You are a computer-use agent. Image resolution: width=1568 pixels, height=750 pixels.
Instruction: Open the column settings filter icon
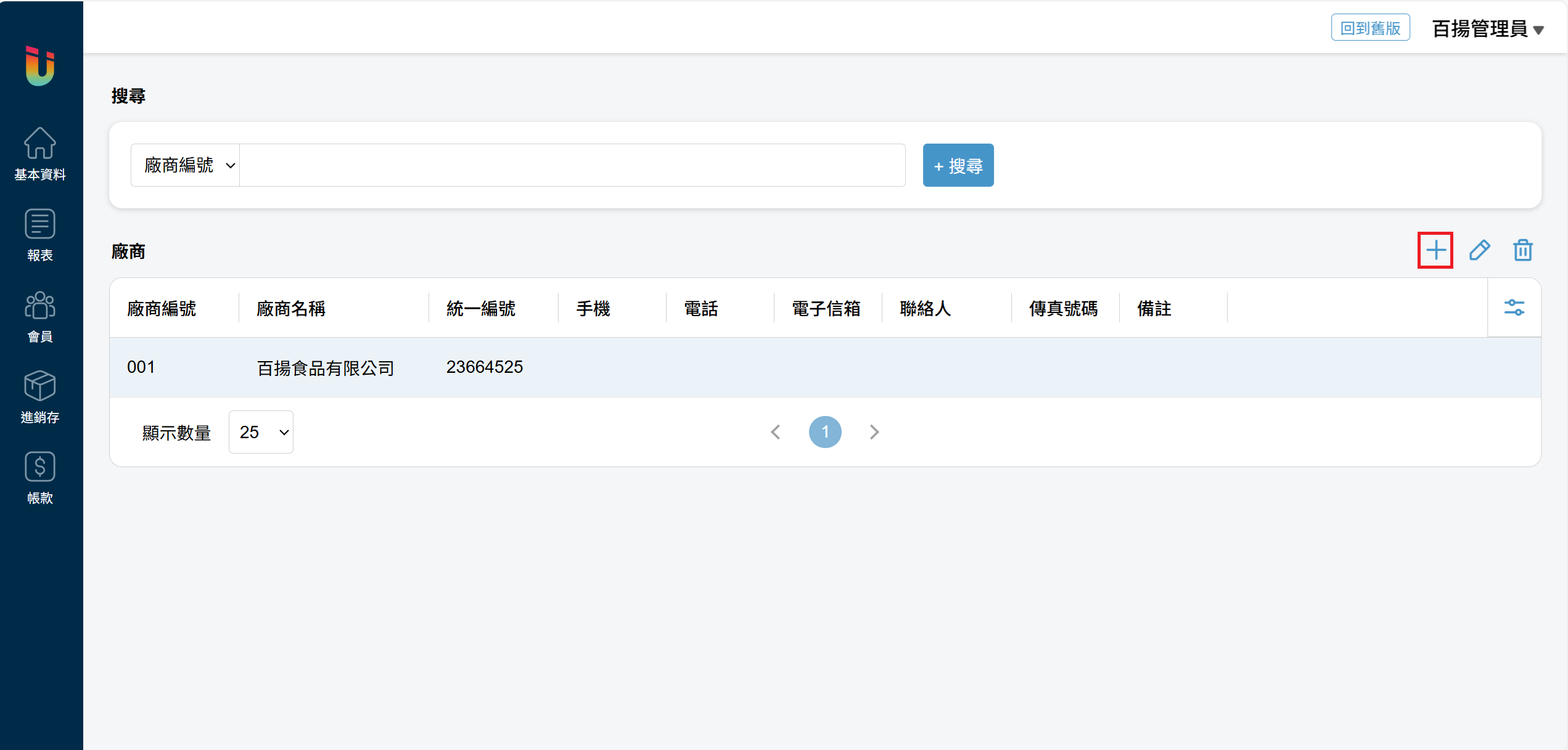(1514, 308)
